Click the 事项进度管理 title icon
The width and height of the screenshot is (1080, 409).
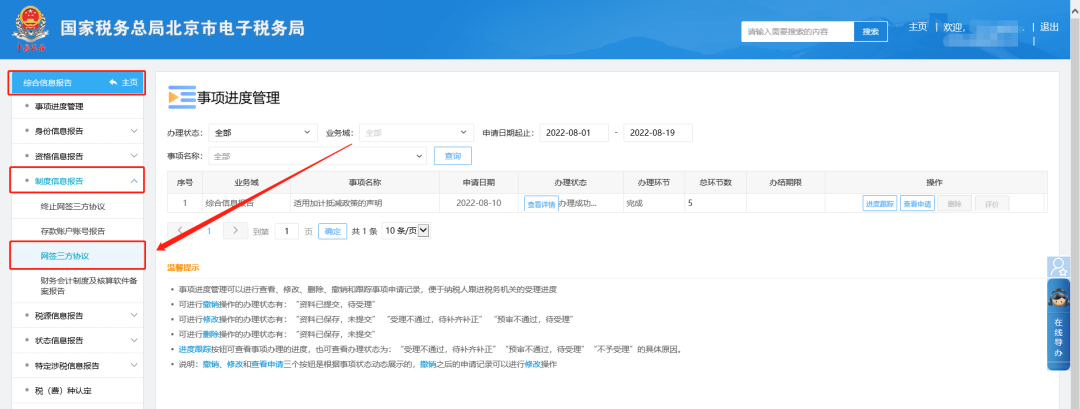coord(181,98)
